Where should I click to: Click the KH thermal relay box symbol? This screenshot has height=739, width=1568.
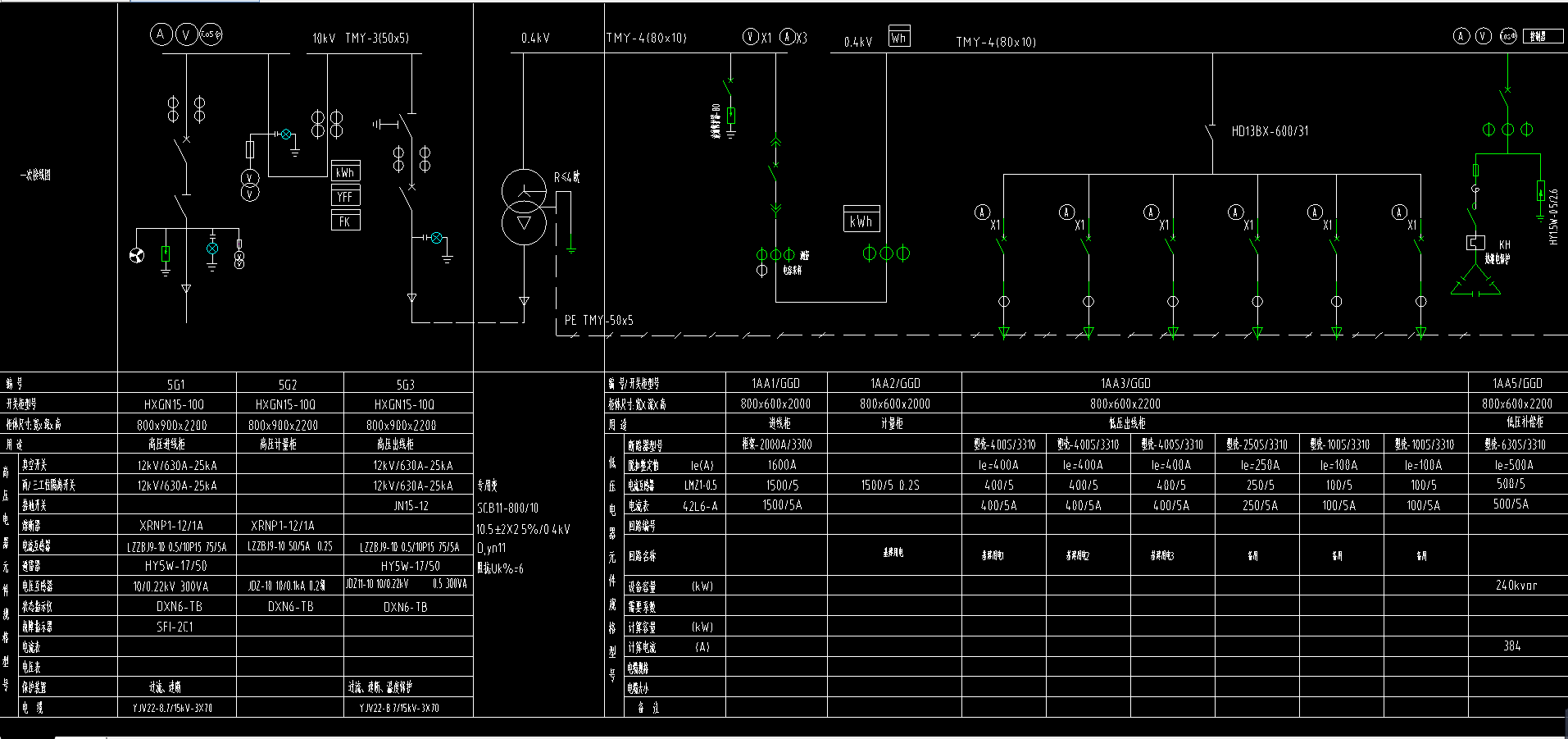tap(1475, 243)
